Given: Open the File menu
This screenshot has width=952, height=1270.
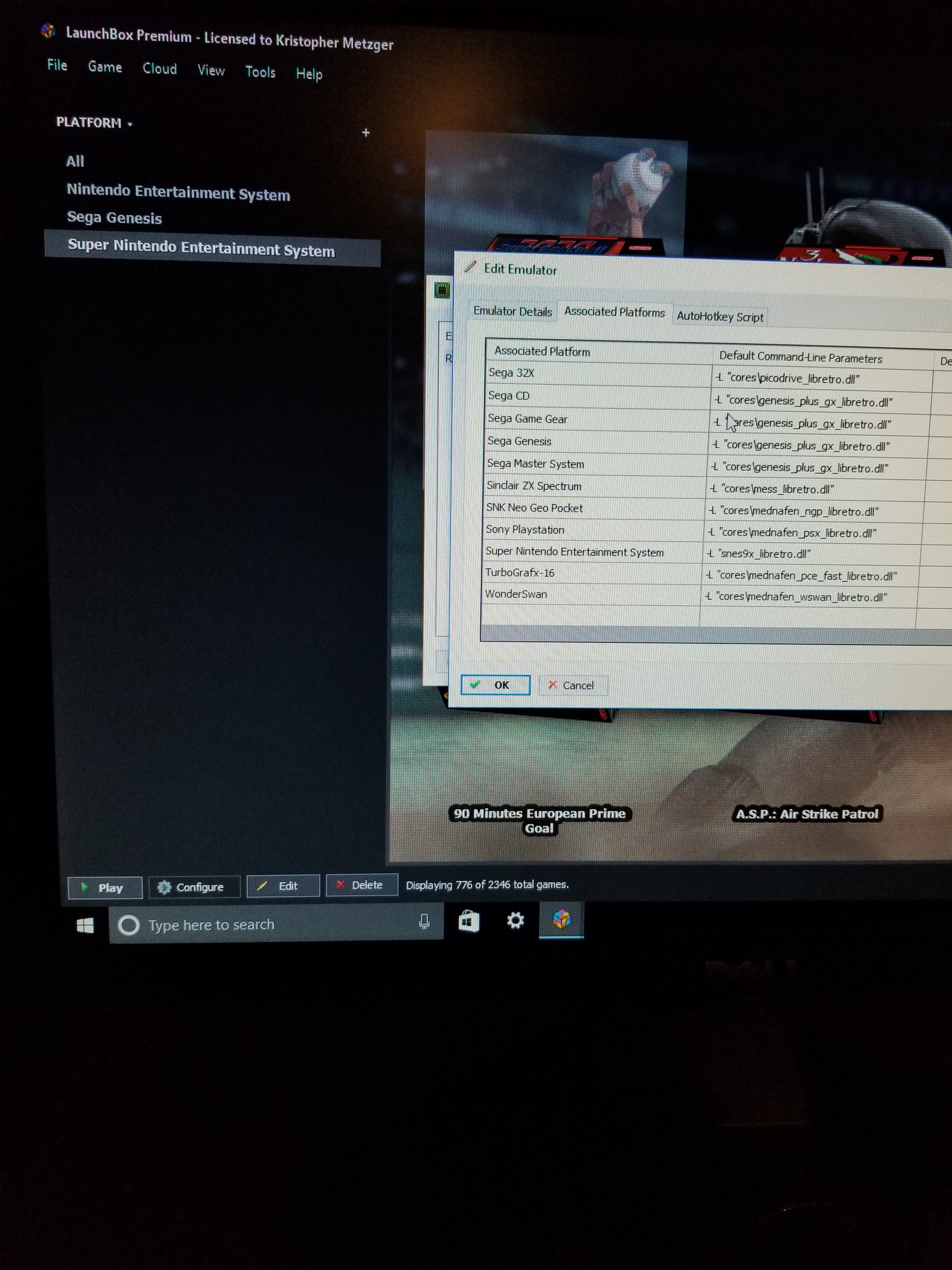Looking at the screenshot, I should pyautogui.click(x=57, y=65).
